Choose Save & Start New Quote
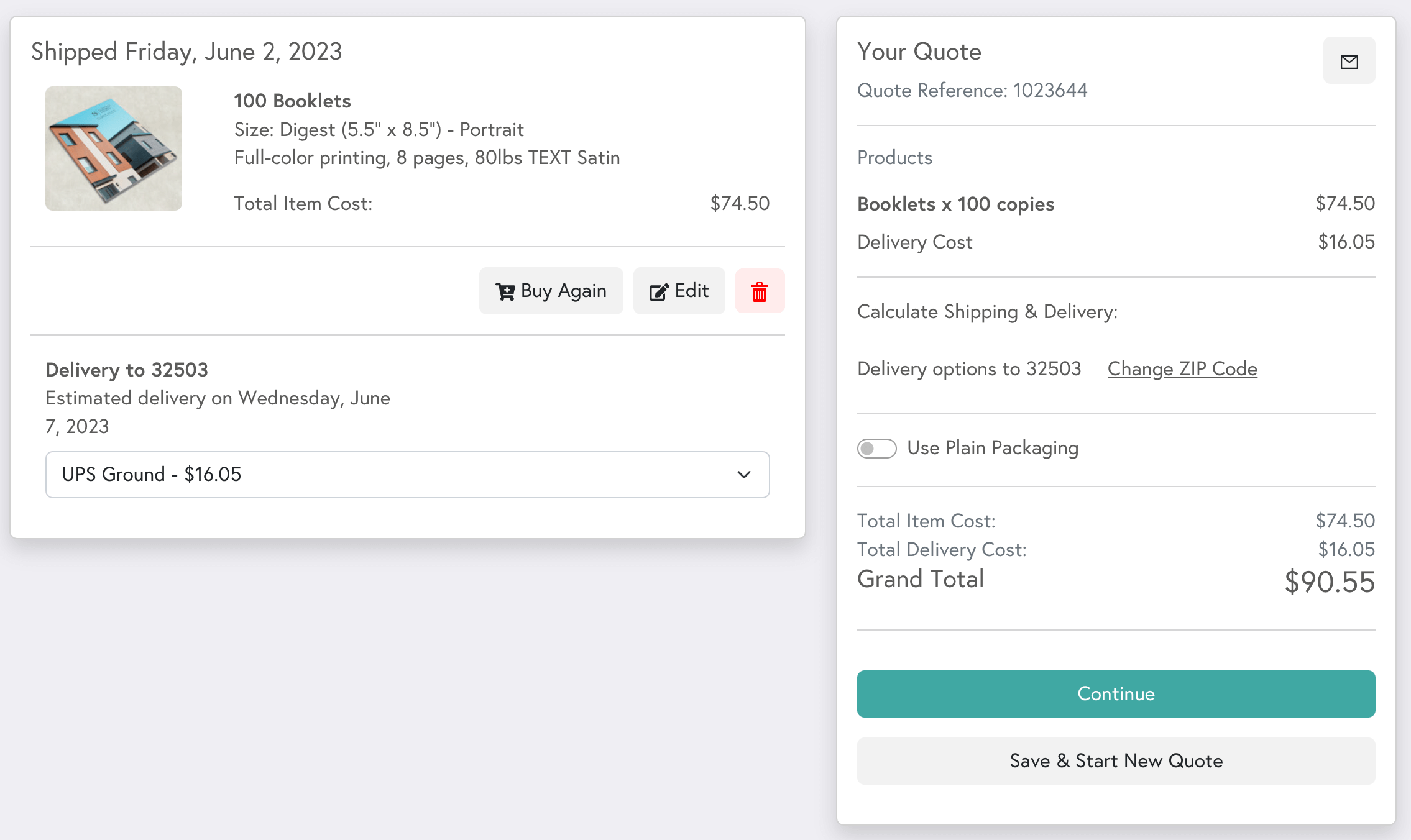1411x840 pixels. (x=1116, y=761)
